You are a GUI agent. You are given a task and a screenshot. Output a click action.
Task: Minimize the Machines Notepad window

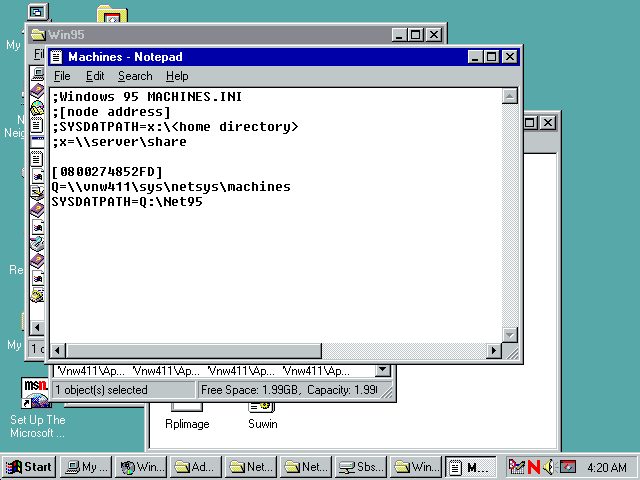click(x=475, y=57)
